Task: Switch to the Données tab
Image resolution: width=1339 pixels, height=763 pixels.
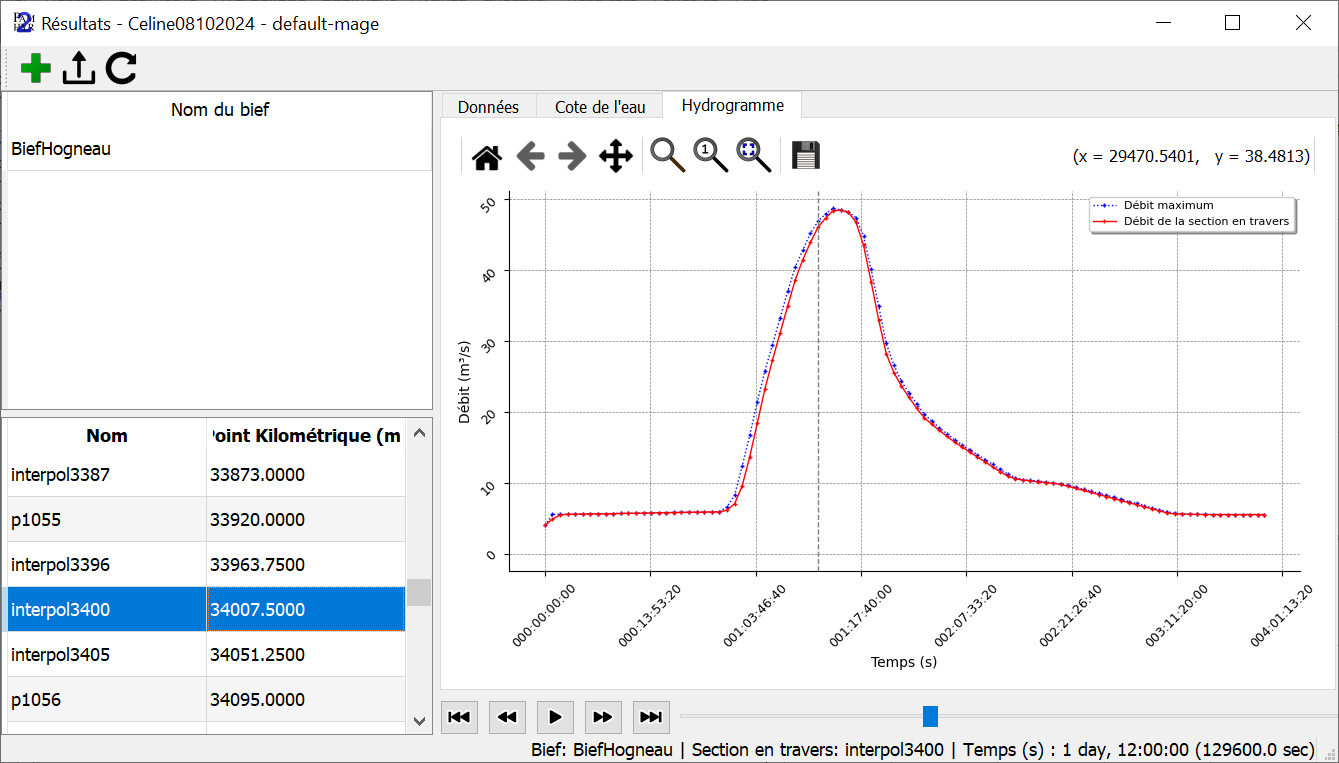Action: click(x=488, y=107)
